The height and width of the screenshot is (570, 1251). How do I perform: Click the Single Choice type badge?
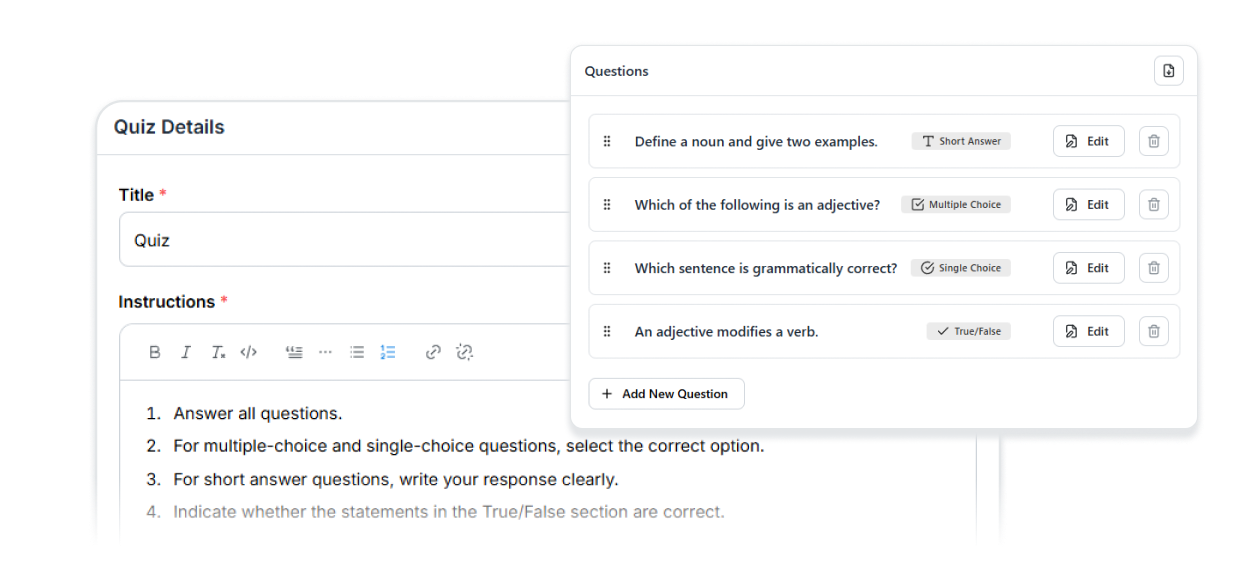pos(961,268)
